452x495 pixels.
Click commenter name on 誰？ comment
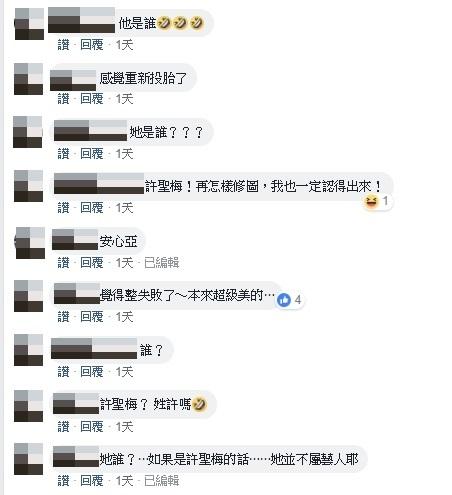[x=94, y=349]
